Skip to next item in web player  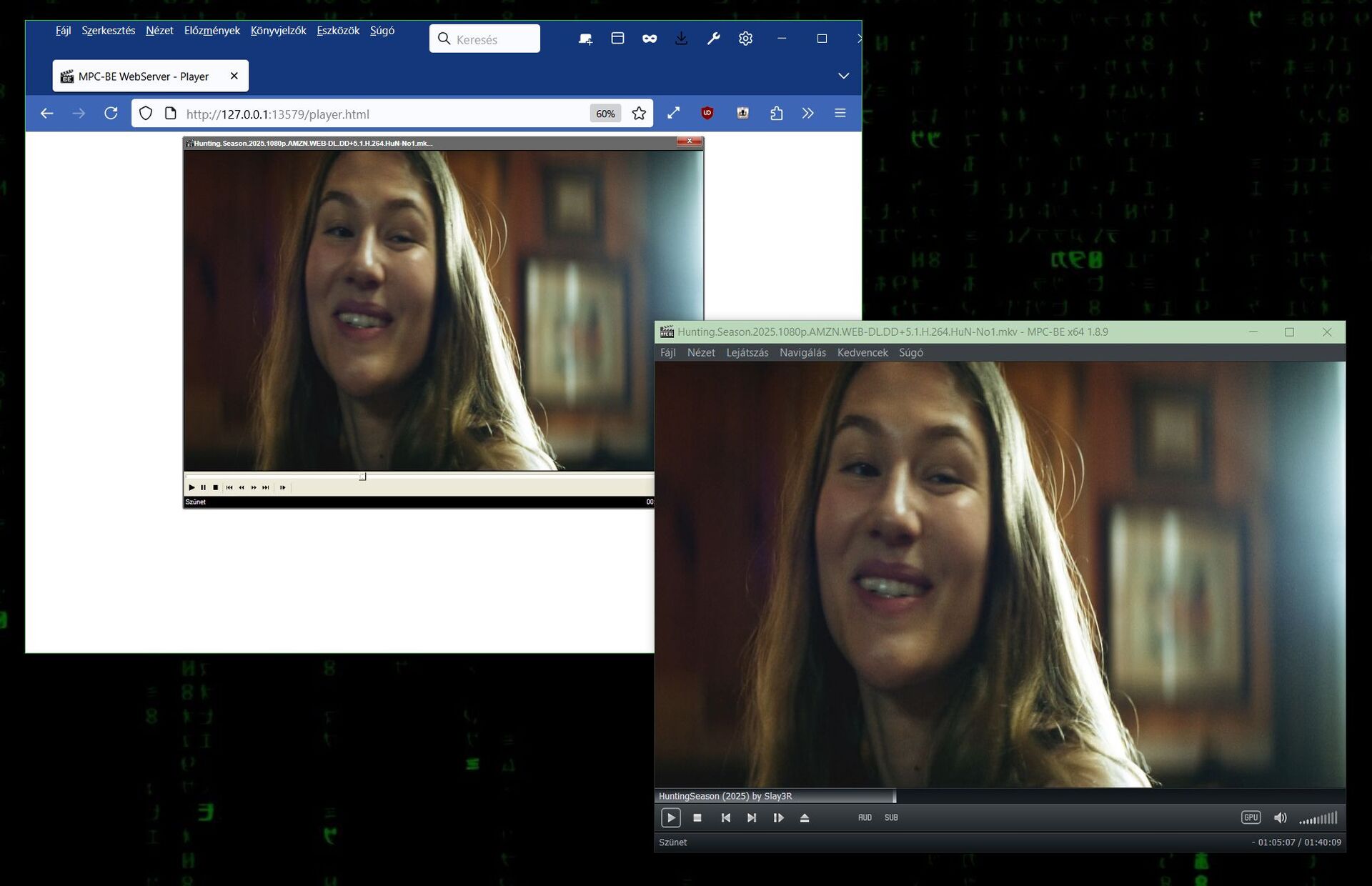coord(266,487)
